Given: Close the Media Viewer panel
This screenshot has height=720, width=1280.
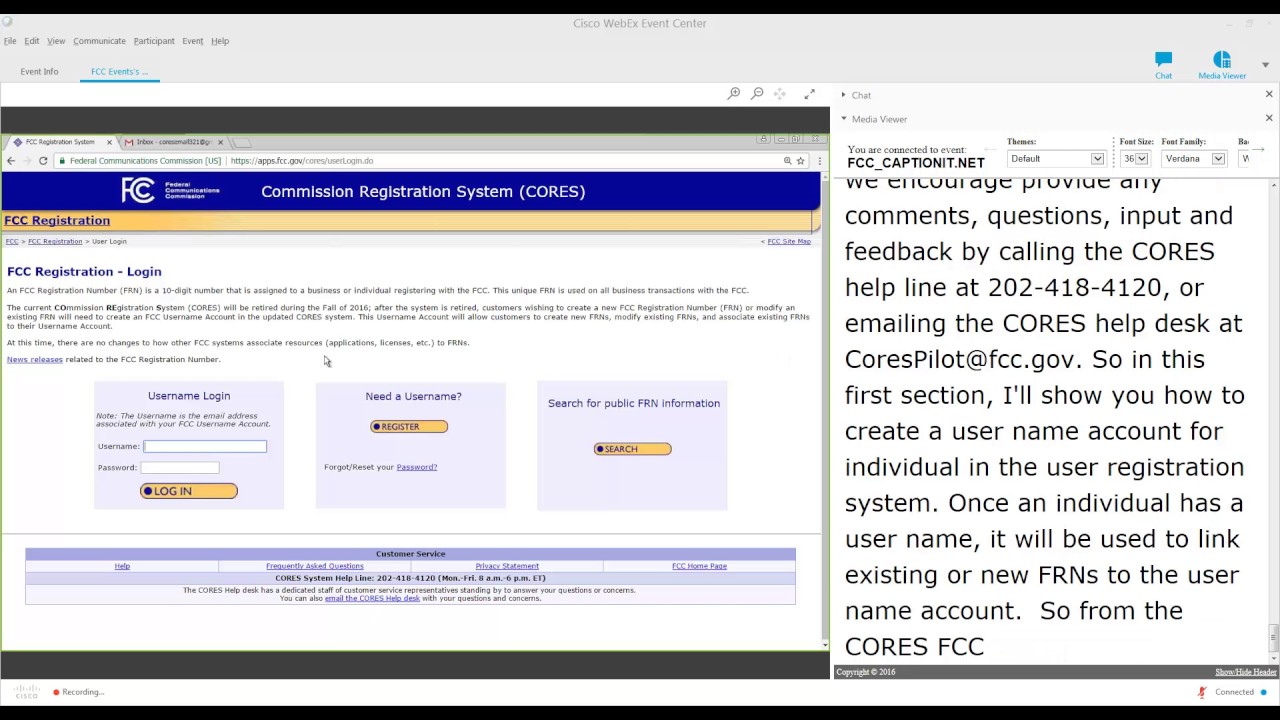Looking at the screenshot, I should tap(1269, 118).
